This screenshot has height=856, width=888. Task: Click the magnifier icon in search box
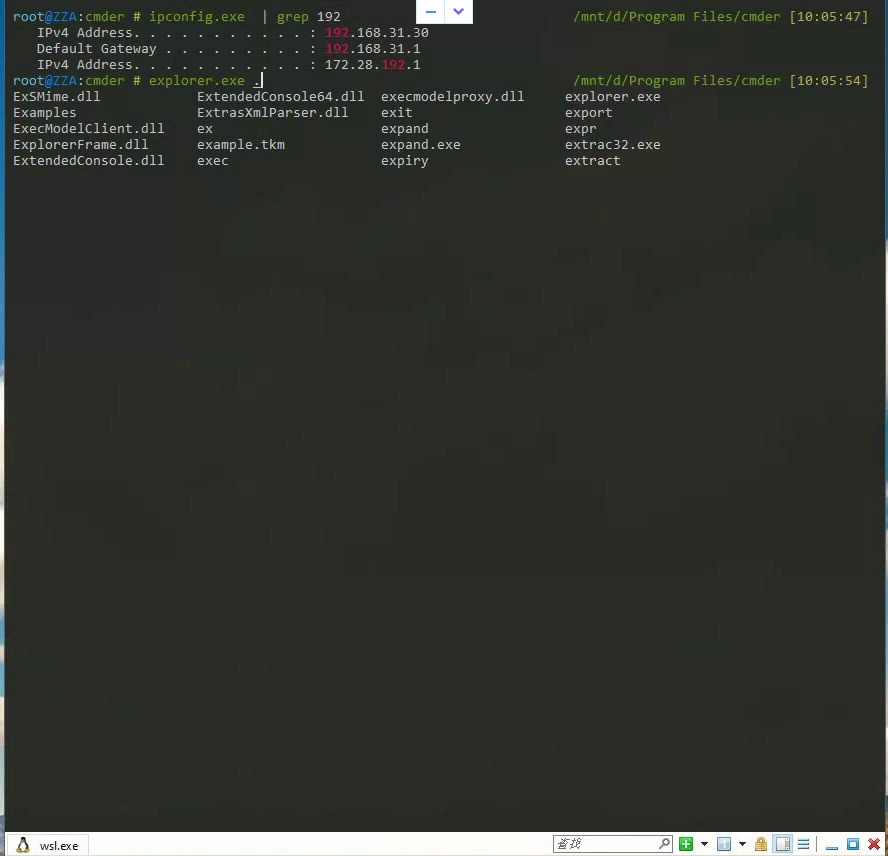665,844
